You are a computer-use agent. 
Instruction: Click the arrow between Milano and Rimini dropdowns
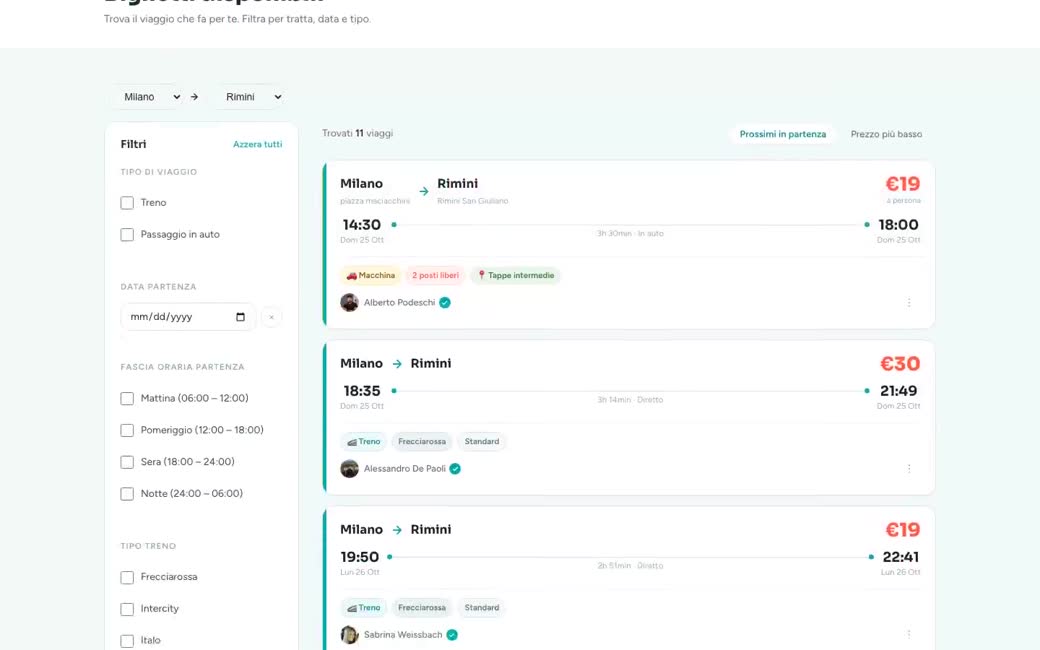(194, 97)
